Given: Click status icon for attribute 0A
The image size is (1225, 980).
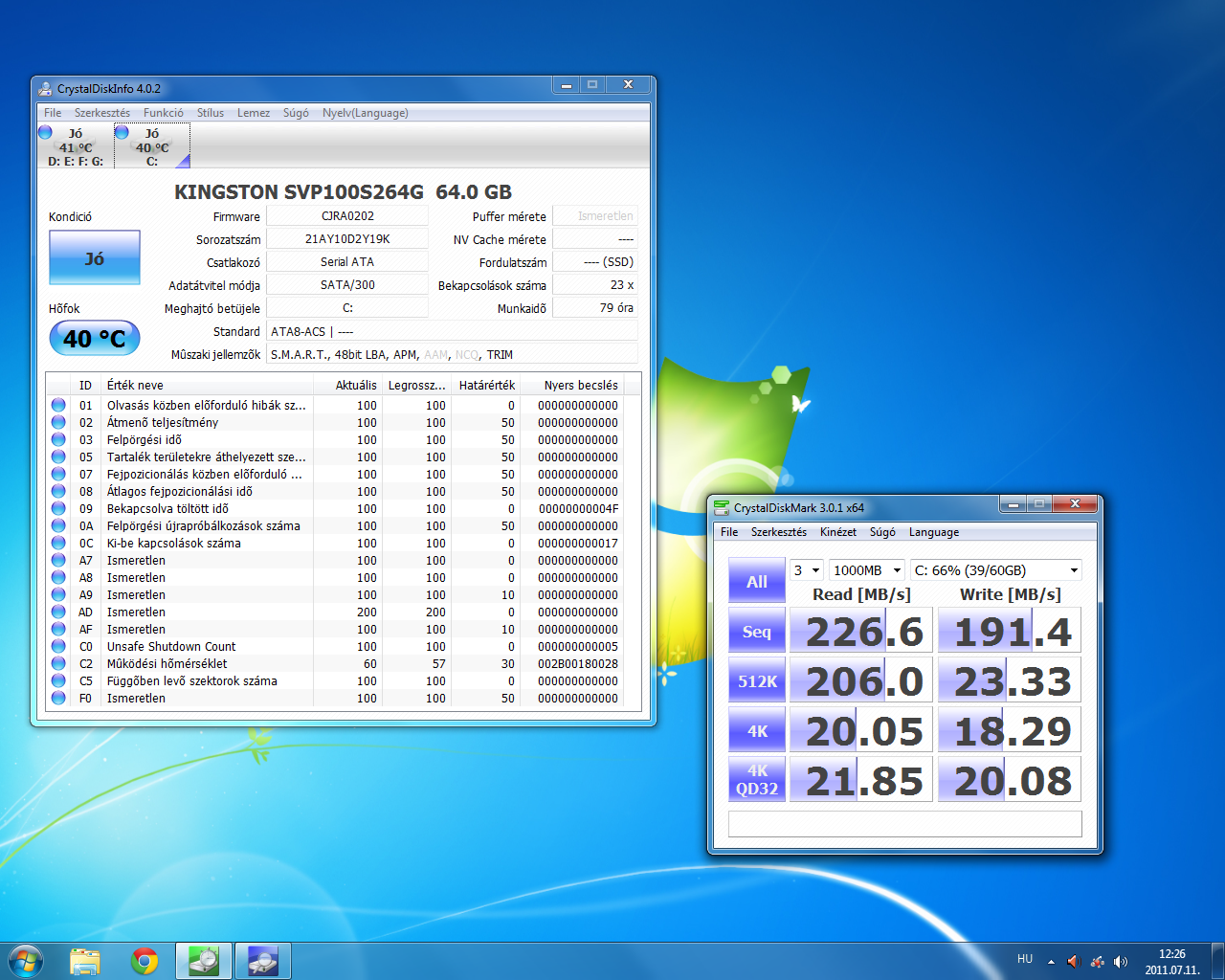Looking at the screenshot, I should point(59,525).
